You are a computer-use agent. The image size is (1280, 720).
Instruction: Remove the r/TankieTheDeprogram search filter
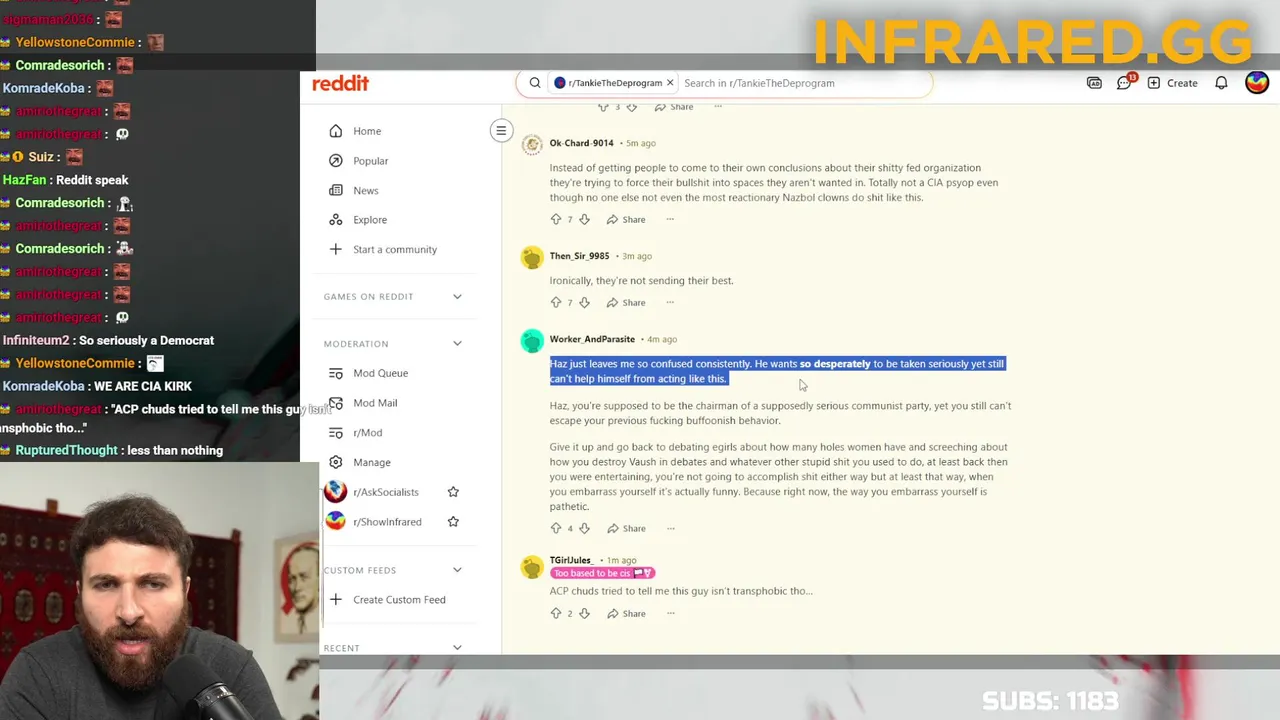coord(670,83)
